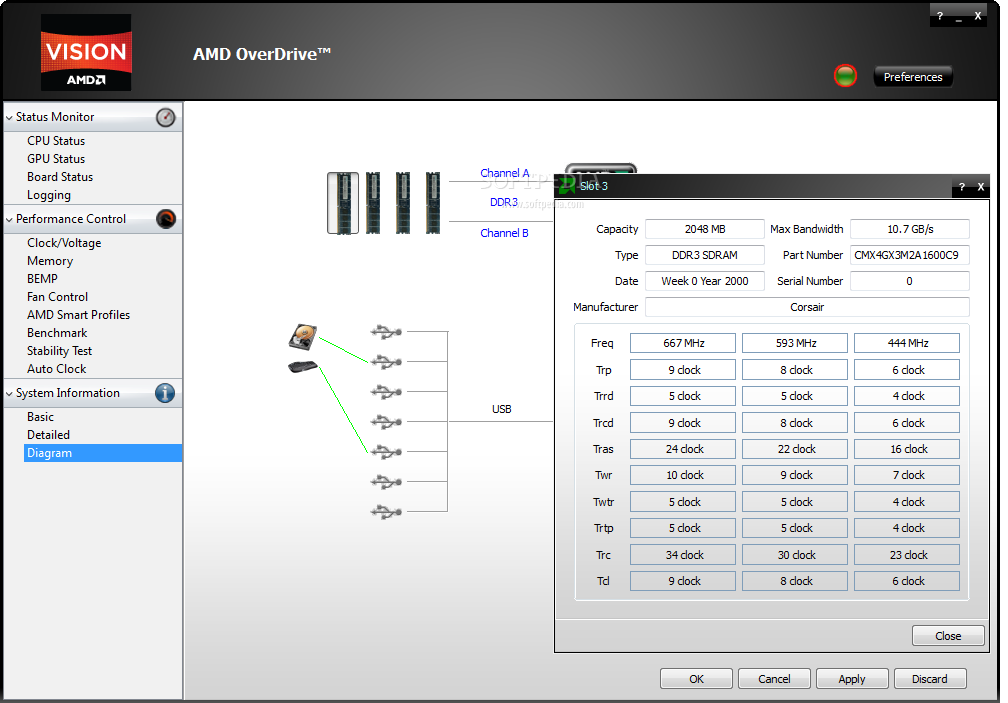Viewport: 1008px width, 703px height.
Task: Select the first highlighted memory module
Action: [343, 202]
